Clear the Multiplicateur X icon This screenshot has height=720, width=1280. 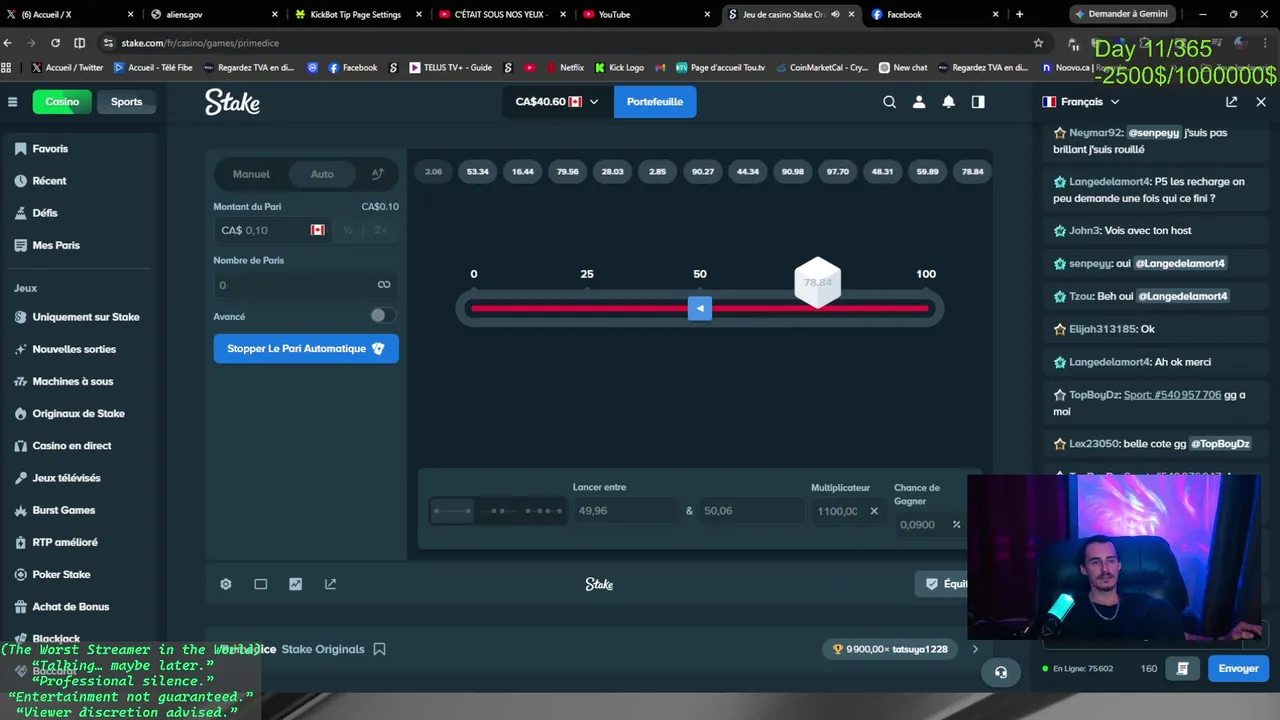pyautogui.click(x=874, y=511)
